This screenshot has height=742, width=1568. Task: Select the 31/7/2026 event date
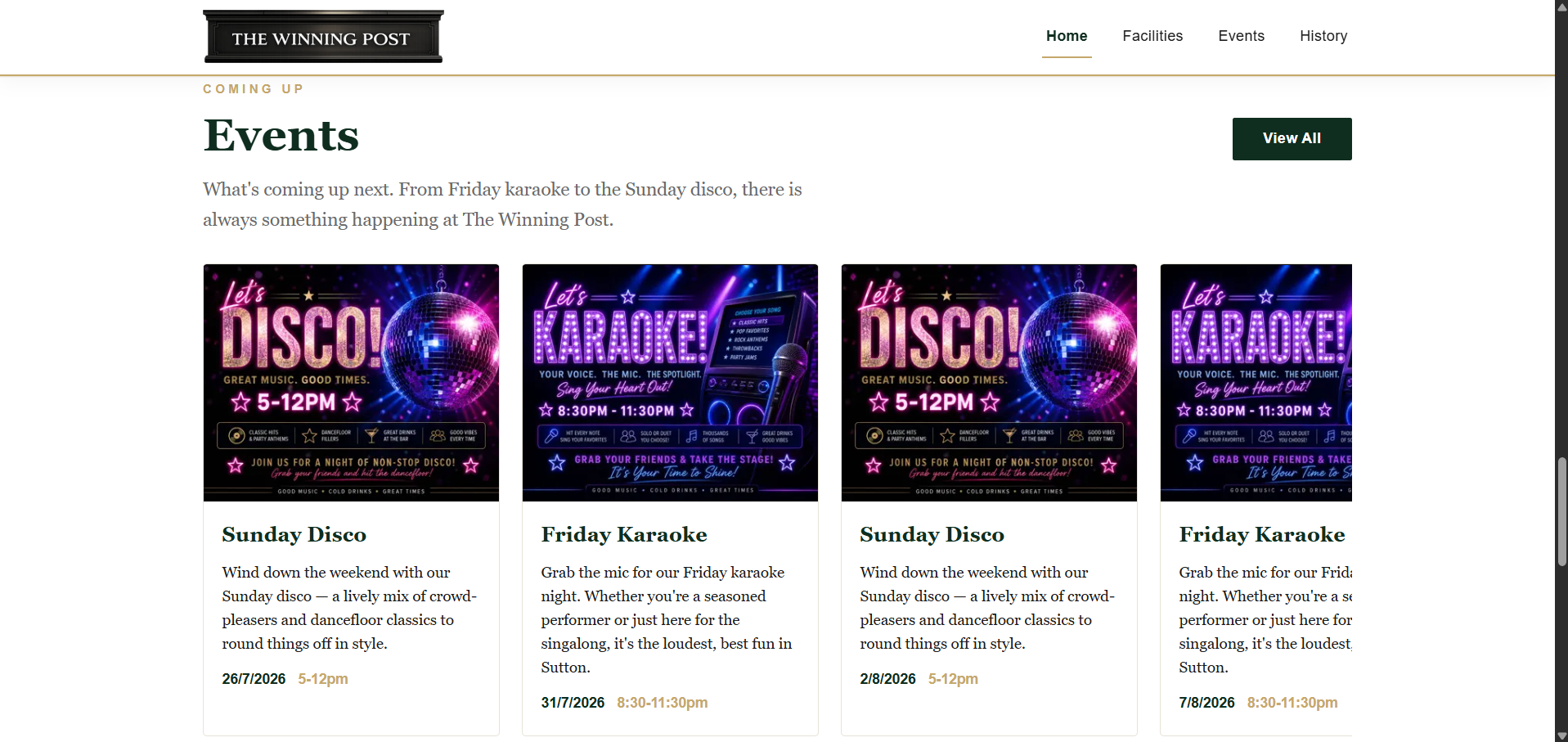click(573, 703)
